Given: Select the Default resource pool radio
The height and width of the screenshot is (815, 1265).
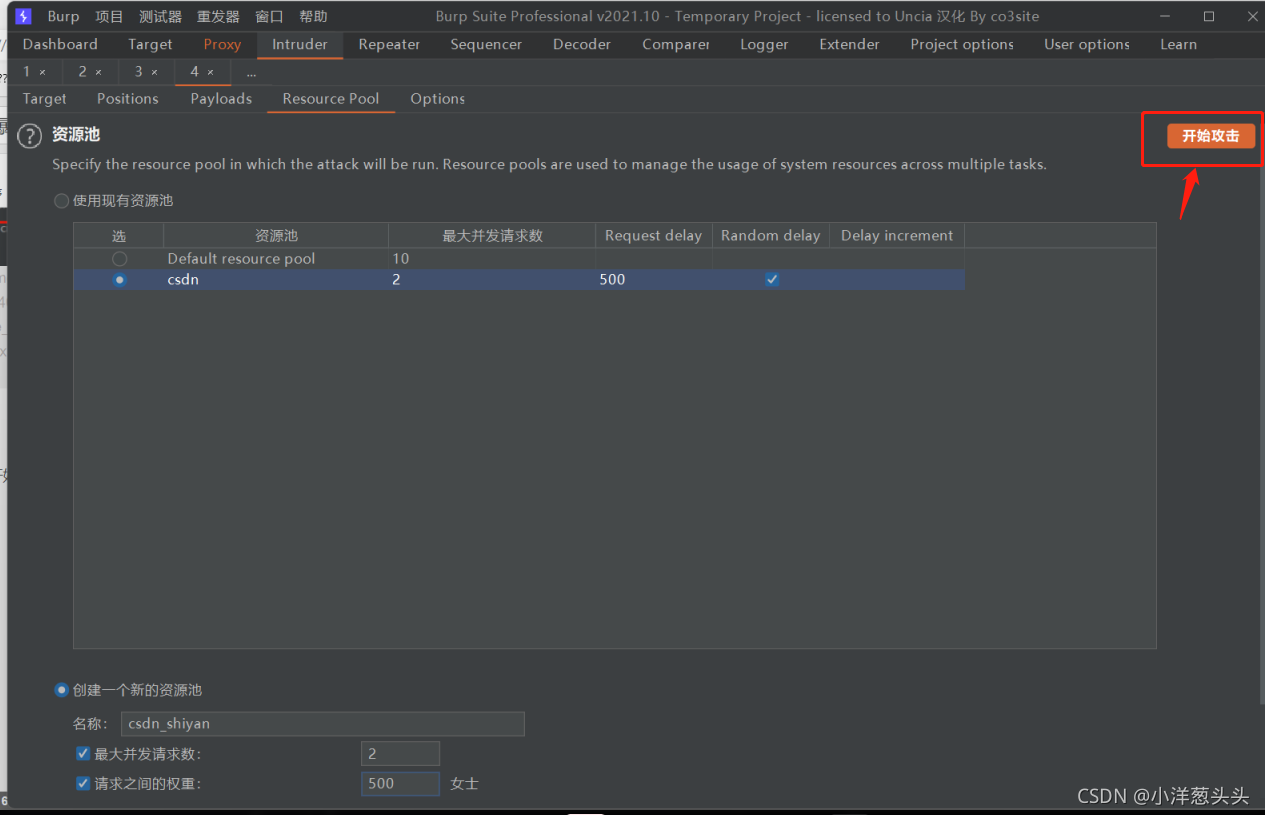Looking at the screenshot, I should pyautogui.click(x=120, y=259).
